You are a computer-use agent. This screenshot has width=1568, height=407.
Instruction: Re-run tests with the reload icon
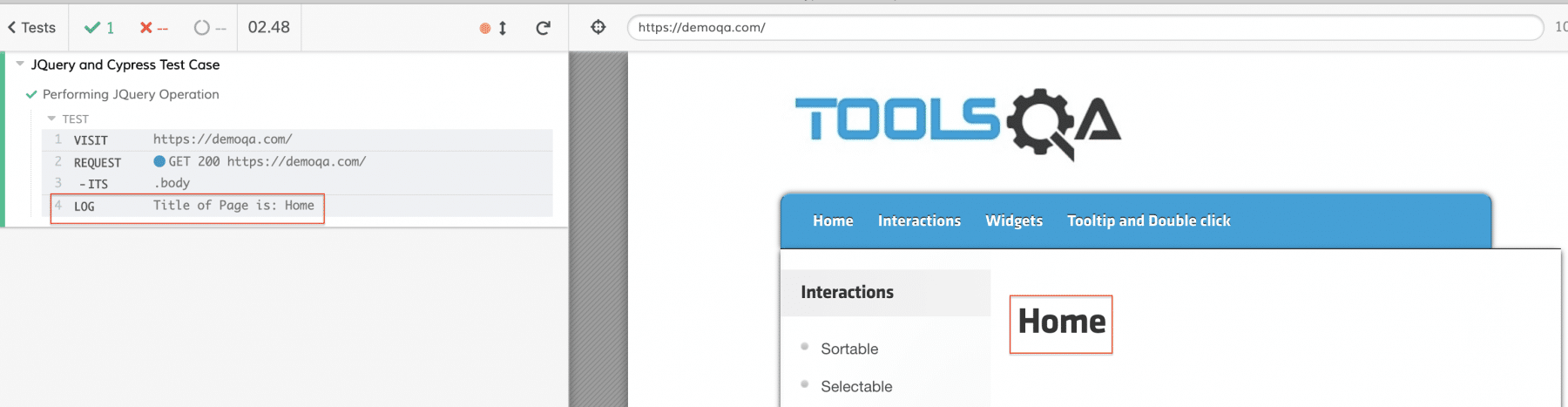coord(543,28)
